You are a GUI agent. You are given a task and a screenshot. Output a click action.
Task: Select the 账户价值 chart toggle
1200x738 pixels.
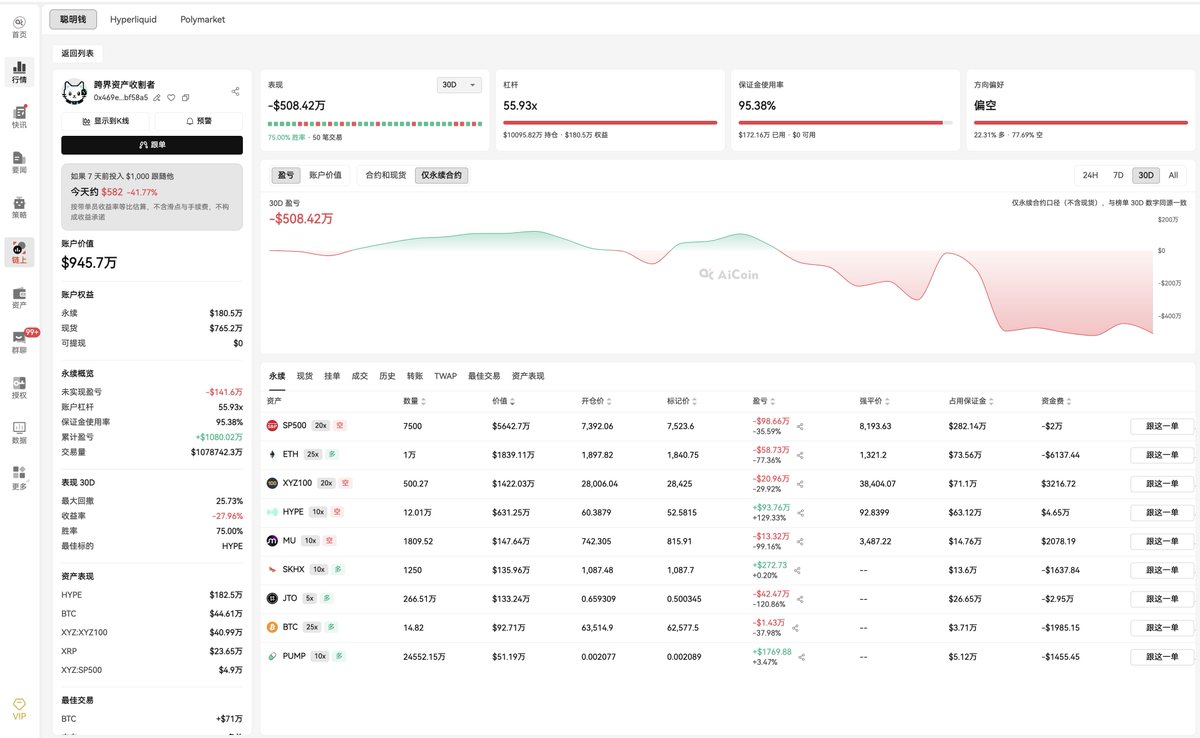pos(325,175)
